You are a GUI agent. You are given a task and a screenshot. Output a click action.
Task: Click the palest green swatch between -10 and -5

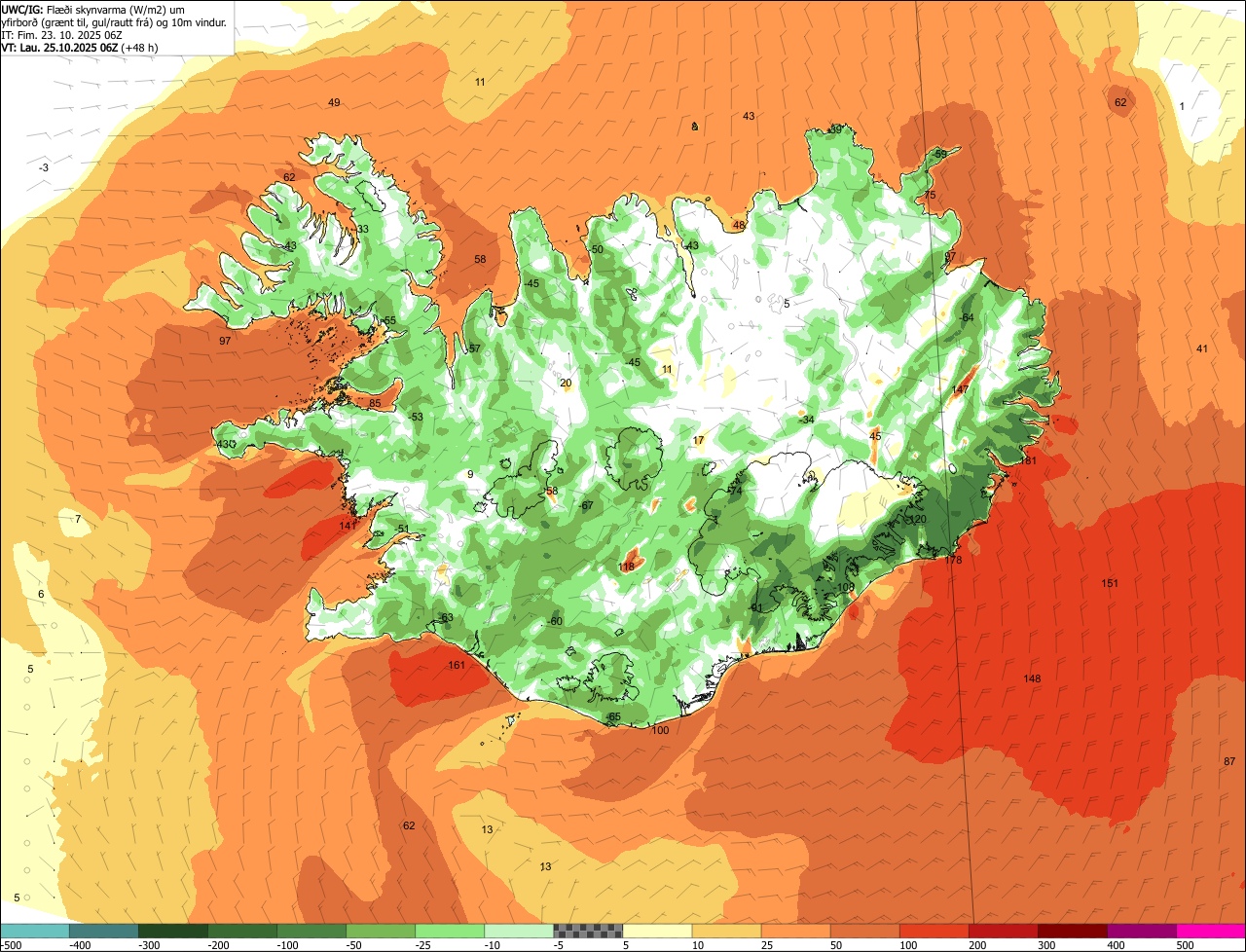click(x=519, y=932)
